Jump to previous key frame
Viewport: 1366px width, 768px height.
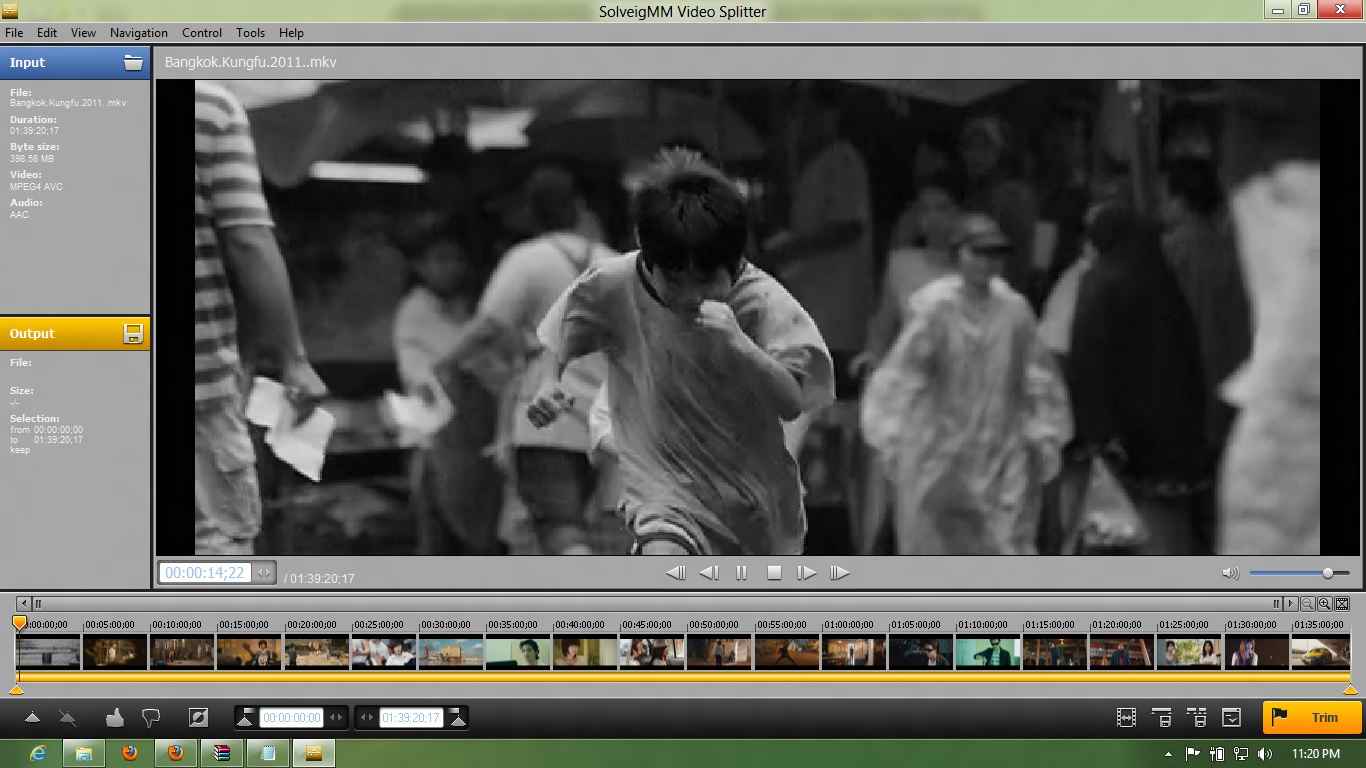676,573
